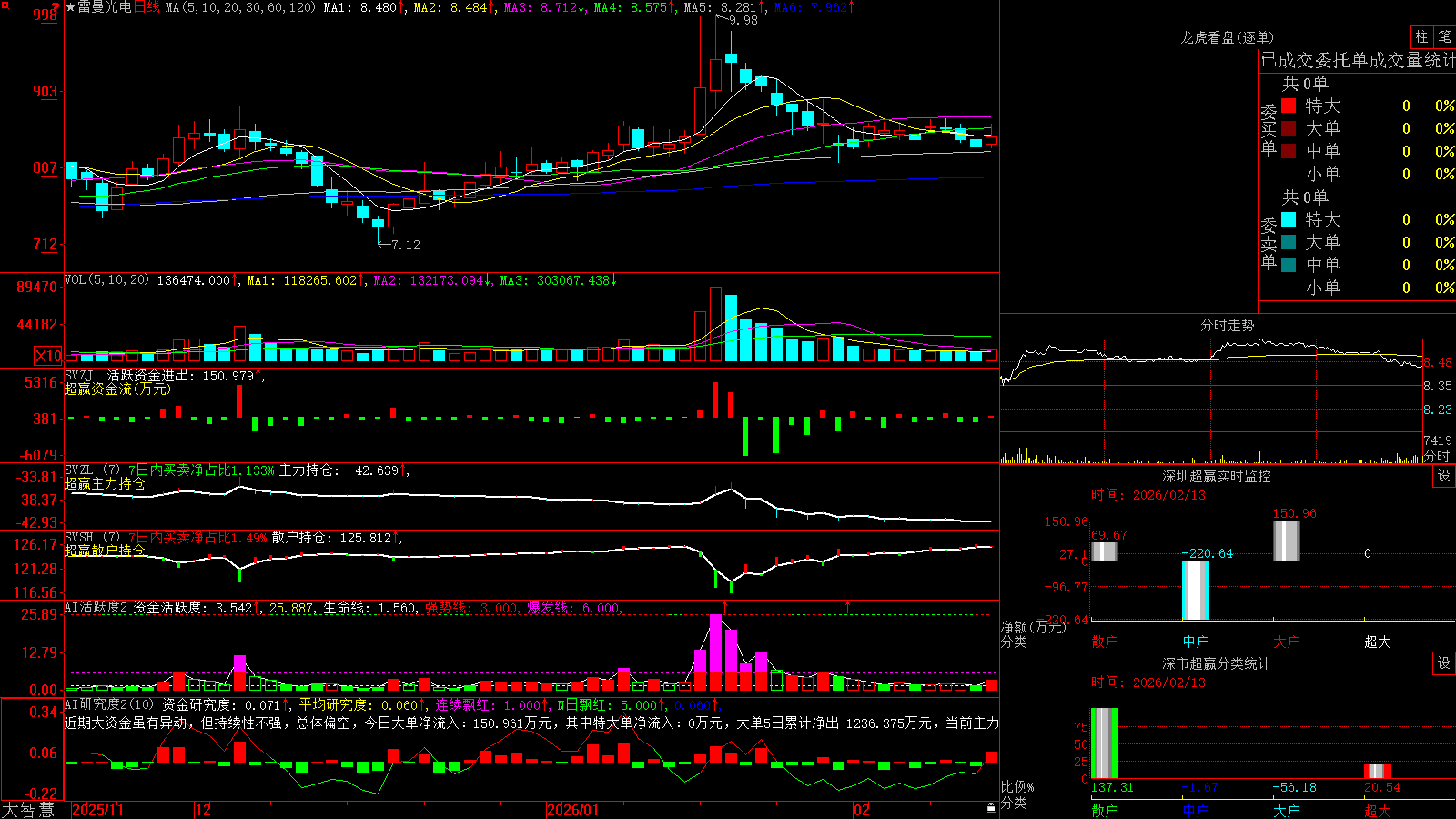Viewport: 1456px width, 819px height.
Task: Click the SVZJ indicator name
Action: pyautogui.click(x=79, y=376)
